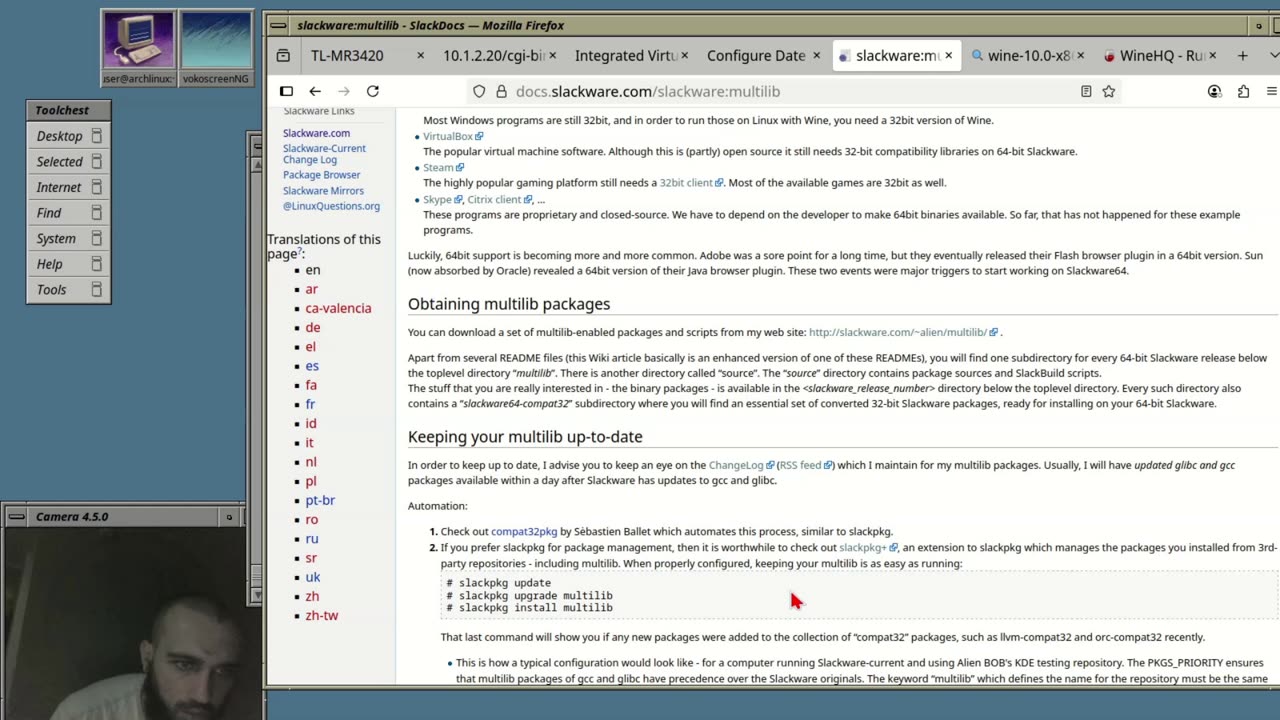Open the Firefox account icon

(x=1214, y=91)
